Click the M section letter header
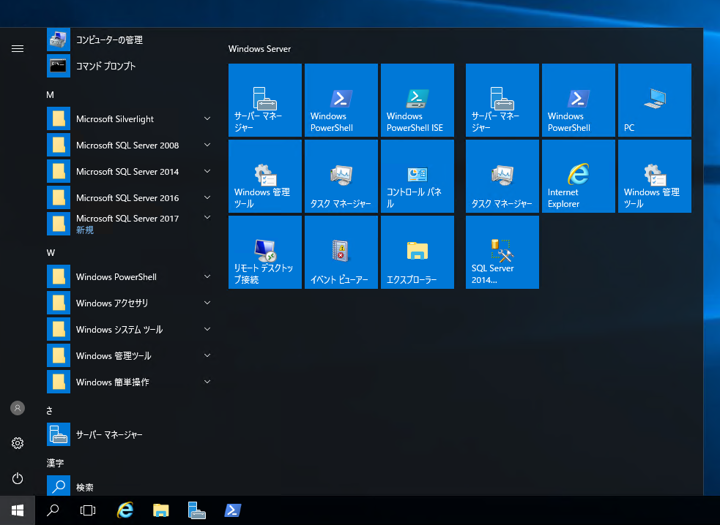This screenshot has height=525, width=720. (50, 95)
